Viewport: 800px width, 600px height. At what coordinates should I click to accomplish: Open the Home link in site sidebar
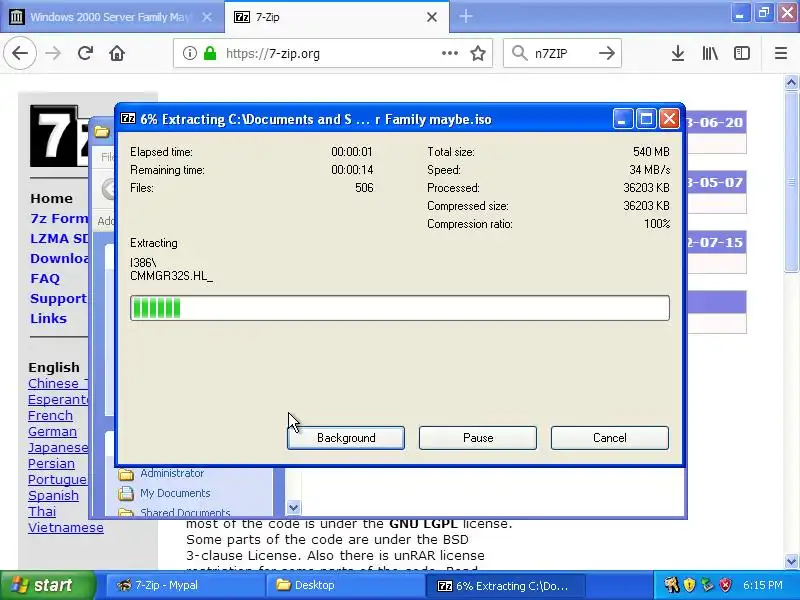[x=51, y=198]
